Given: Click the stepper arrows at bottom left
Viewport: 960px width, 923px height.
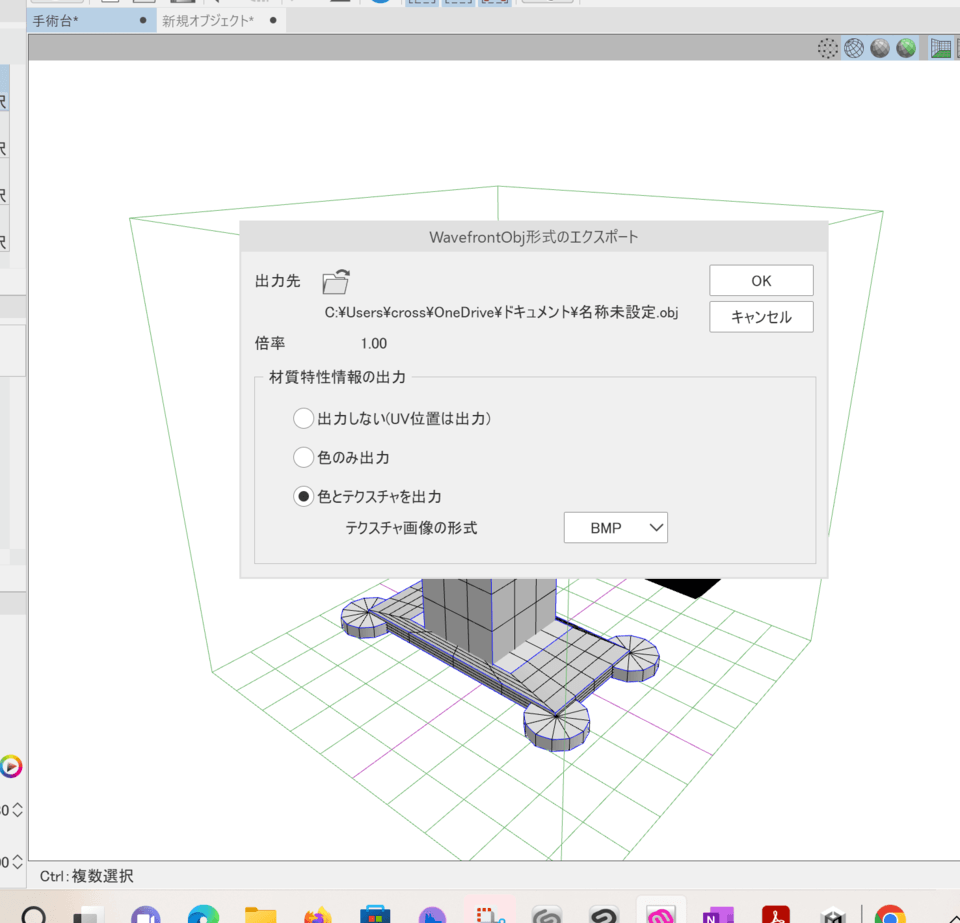Looking at the screenshot, I should click(15, 812).
